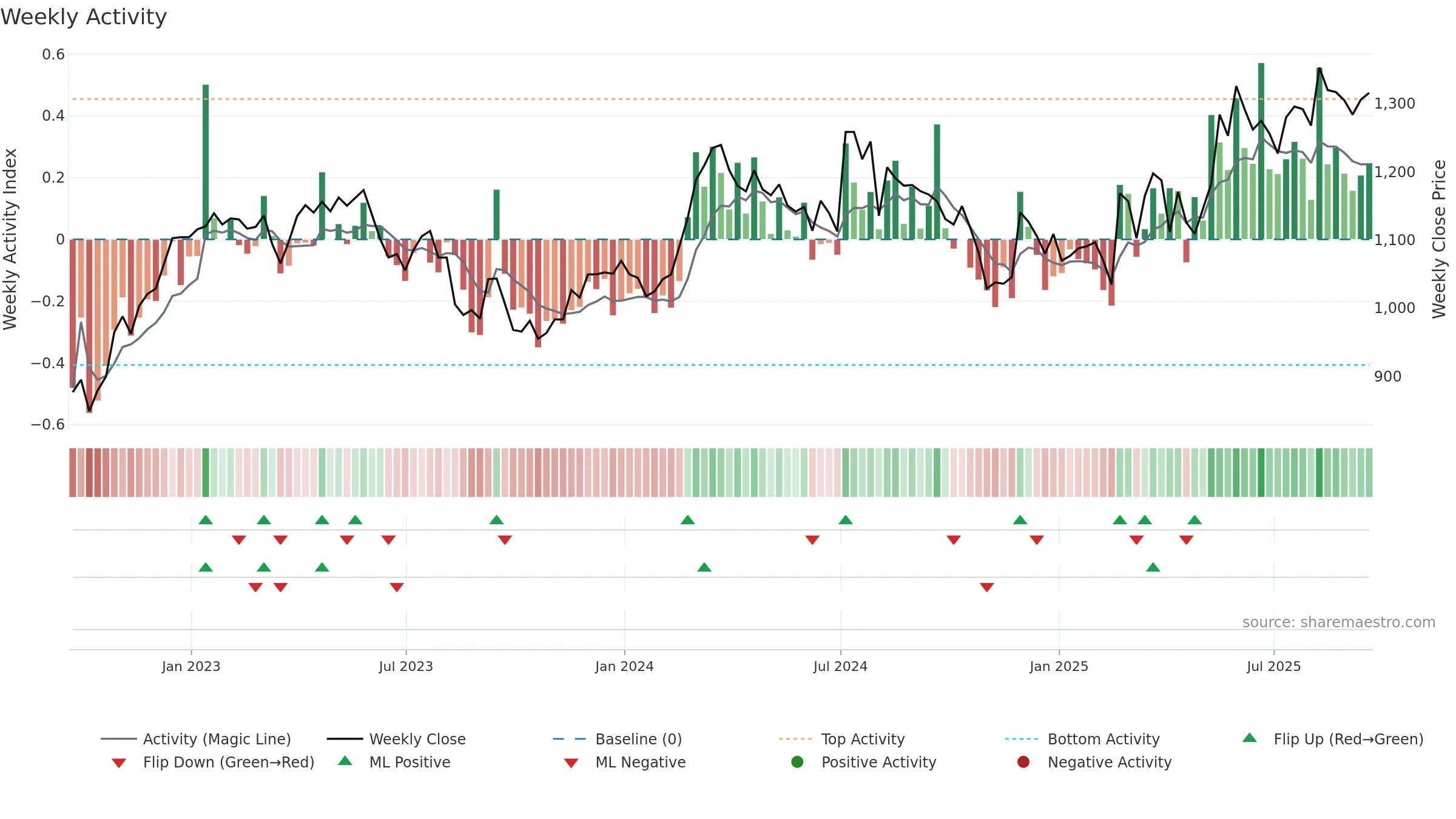Click the 0.6 activity axis tick
1456x819 pixels.
(x=53, y=55)
